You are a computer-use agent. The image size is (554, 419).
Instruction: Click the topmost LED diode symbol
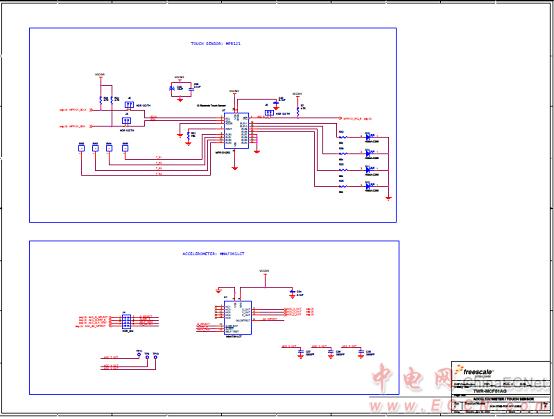tap(369, 136)
